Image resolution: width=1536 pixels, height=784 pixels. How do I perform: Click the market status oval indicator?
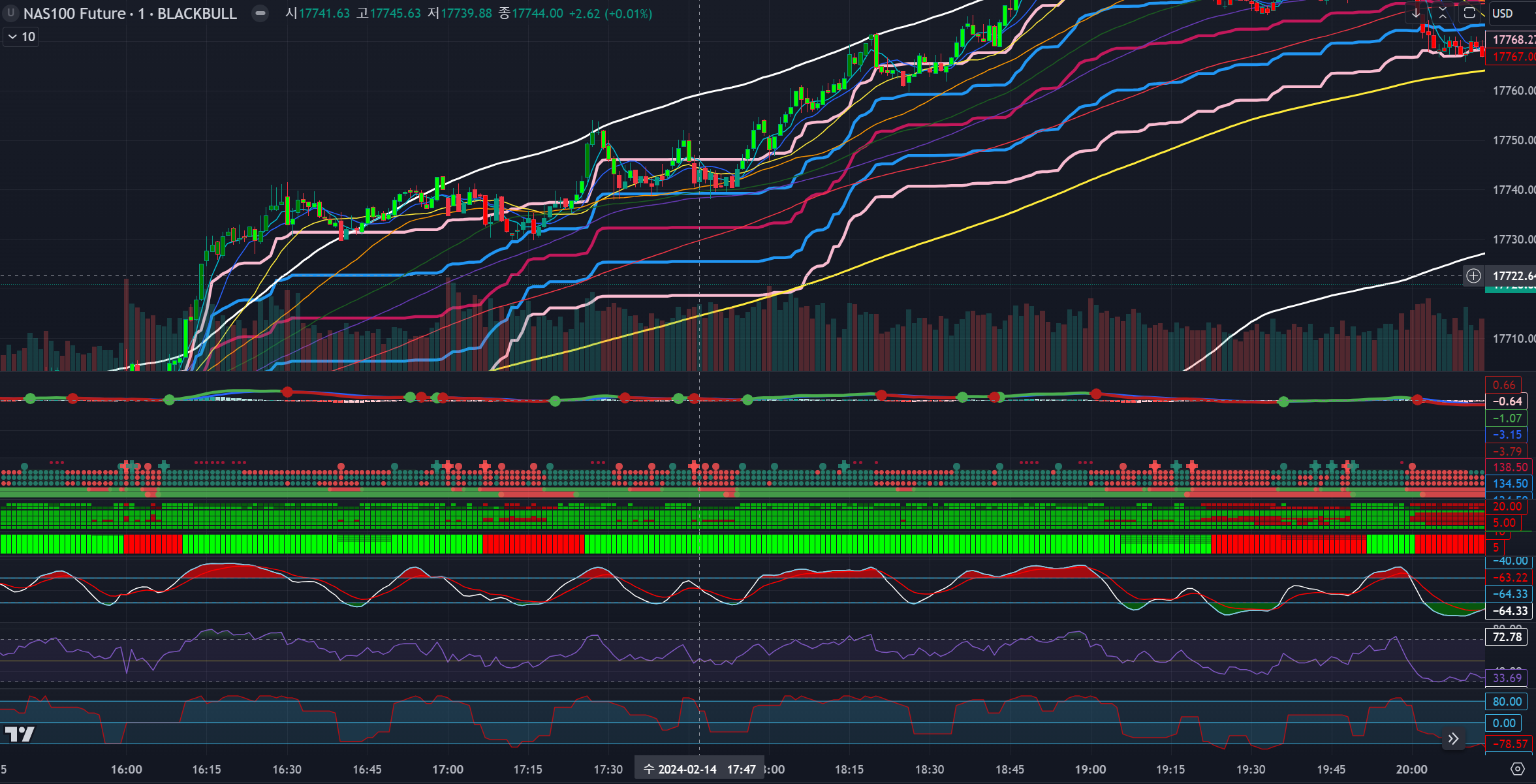(260, 13)
